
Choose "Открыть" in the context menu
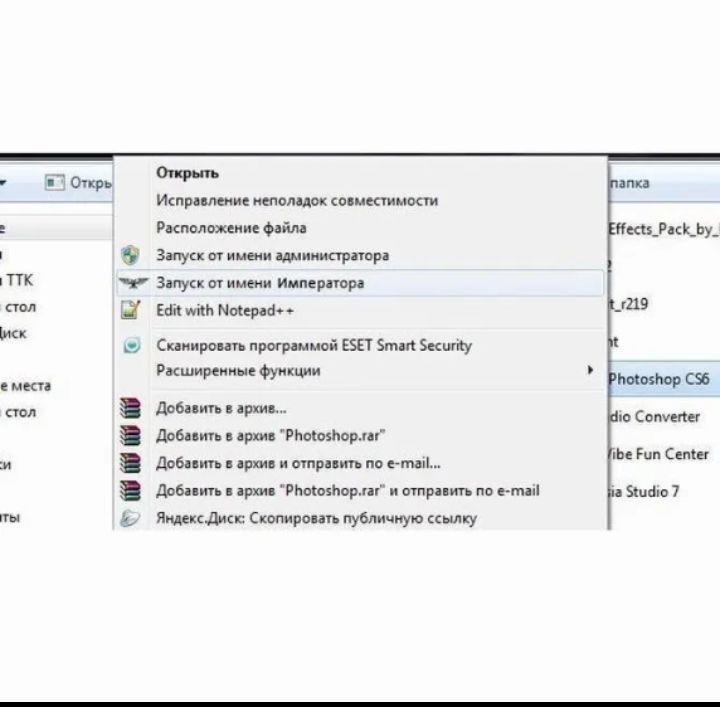pyautogui.click(x=187, y=173)
